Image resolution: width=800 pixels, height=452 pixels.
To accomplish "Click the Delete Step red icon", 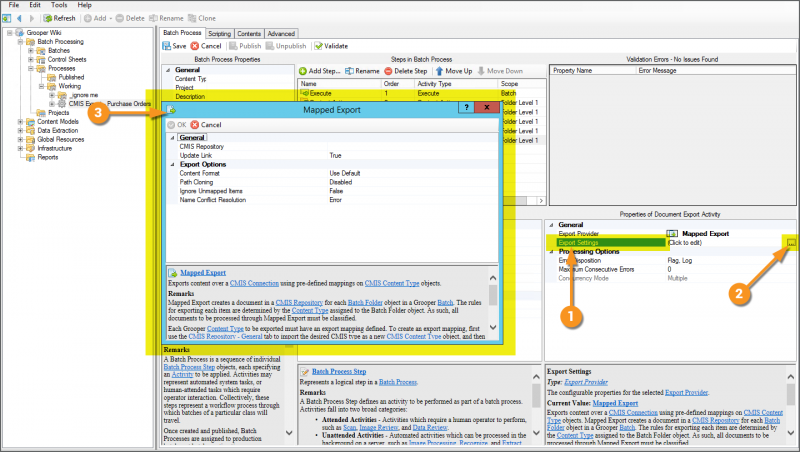I will [x=387, y=71].
